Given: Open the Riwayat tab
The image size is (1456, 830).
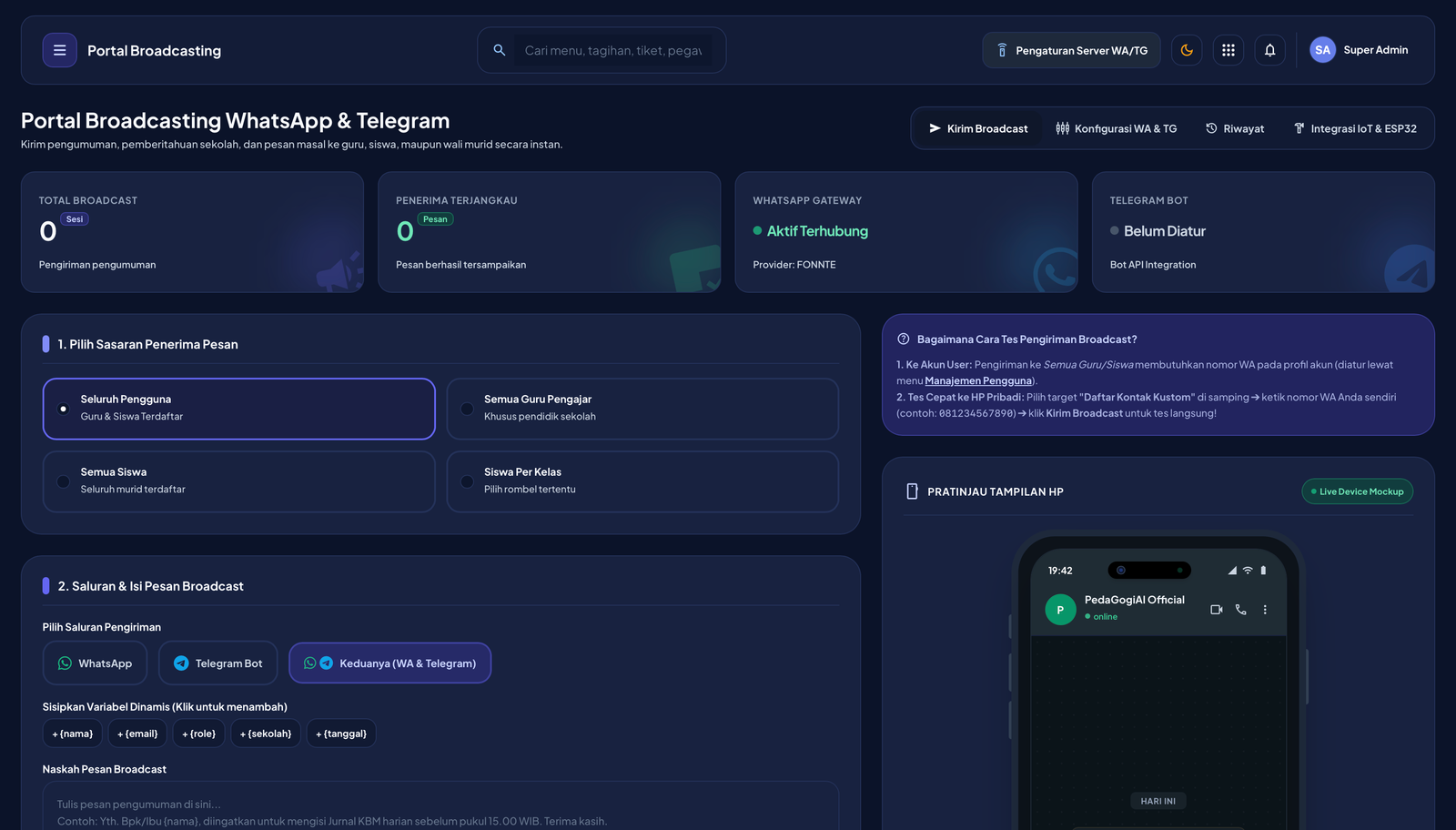Looking at the screenshot, I should point(1235,128).
